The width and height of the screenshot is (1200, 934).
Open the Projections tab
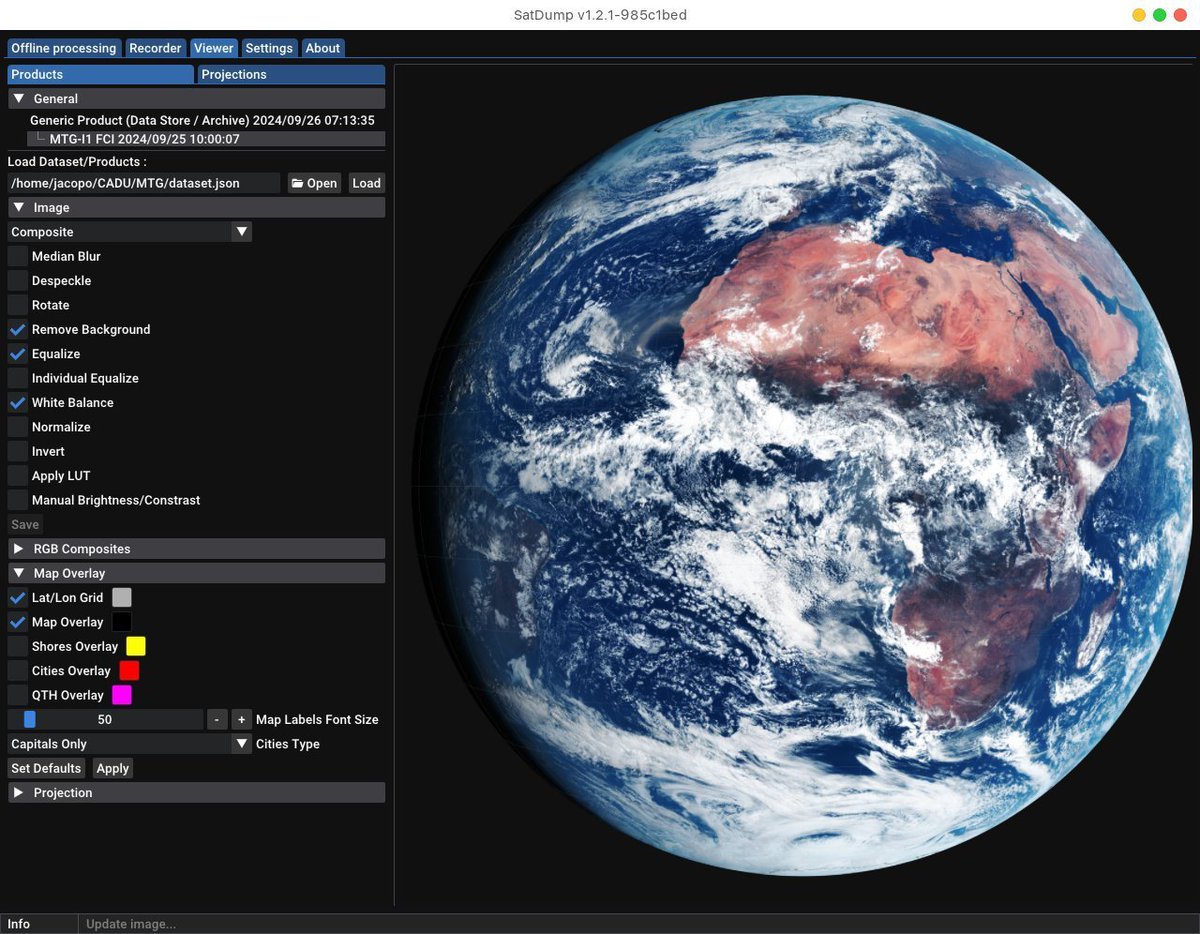tap(291, 75)
